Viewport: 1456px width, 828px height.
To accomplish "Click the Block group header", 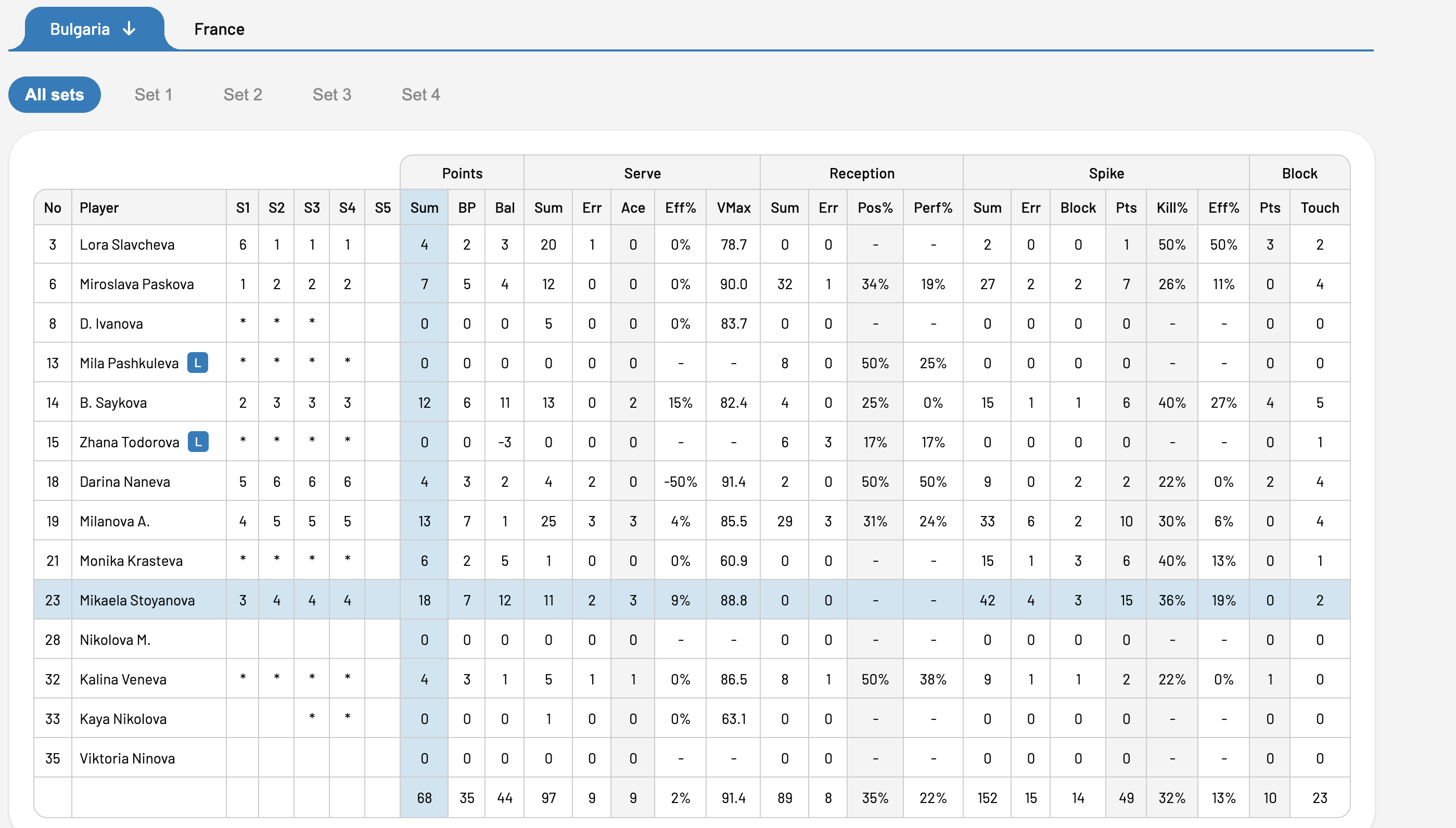I will (x=1299, y=173).
